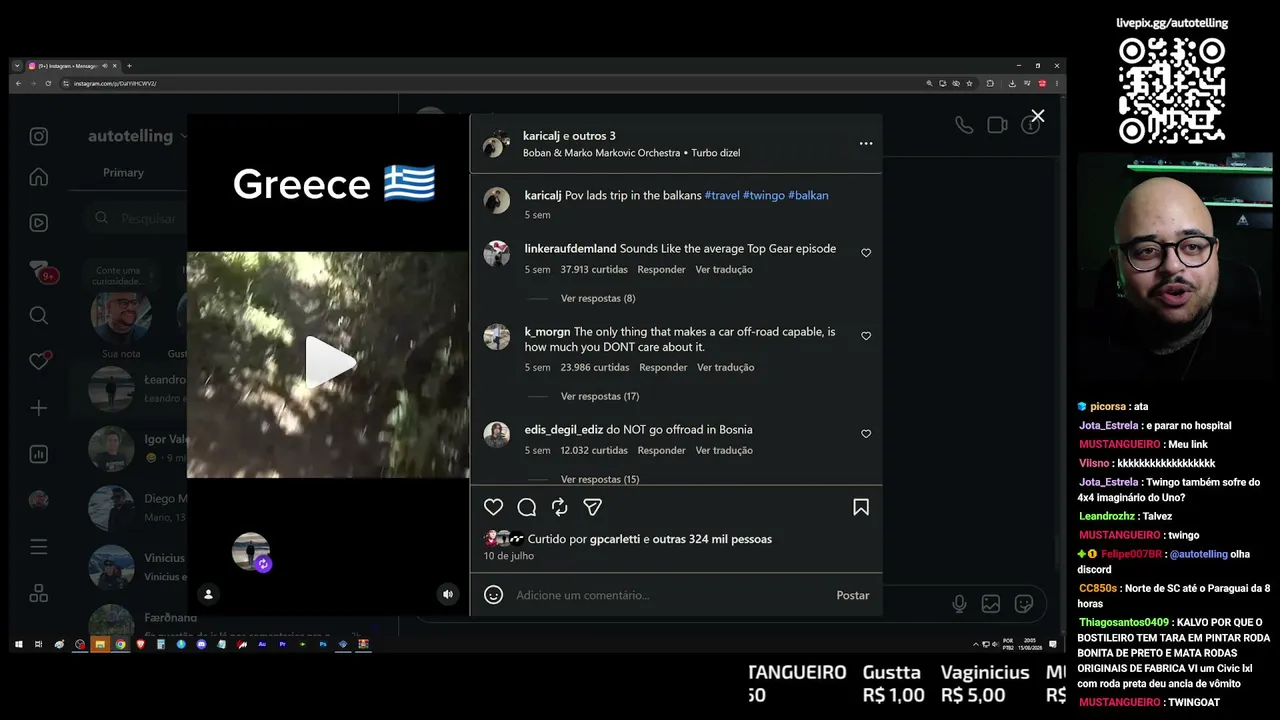Open karicalj's profile from post header
Viewport: 1280px width, 720px height.
tap(541, 136)
